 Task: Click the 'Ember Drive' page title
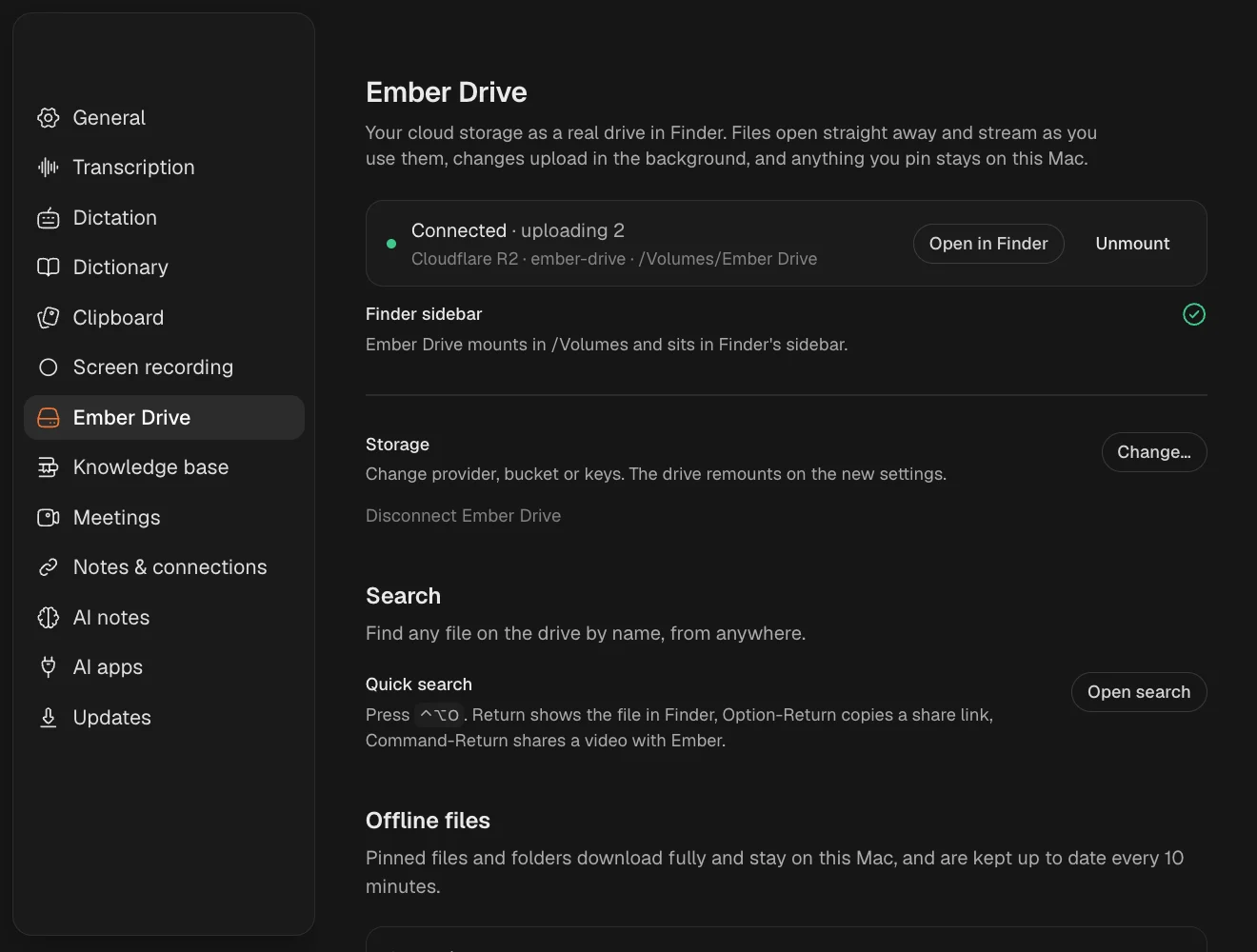(447, 92)
